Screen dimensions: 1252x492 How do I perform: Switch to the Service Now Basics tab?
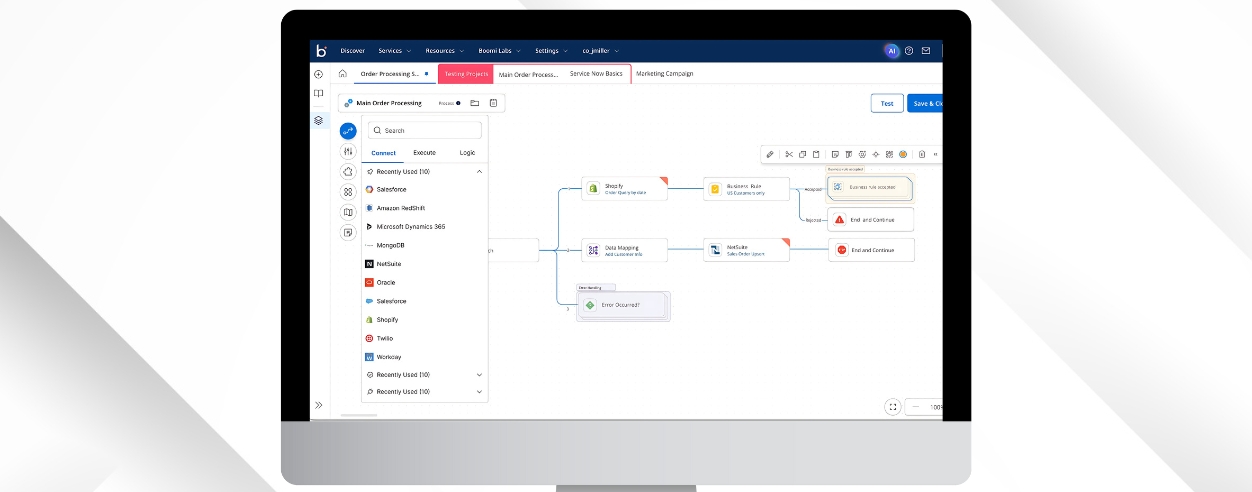pos(596,74)
